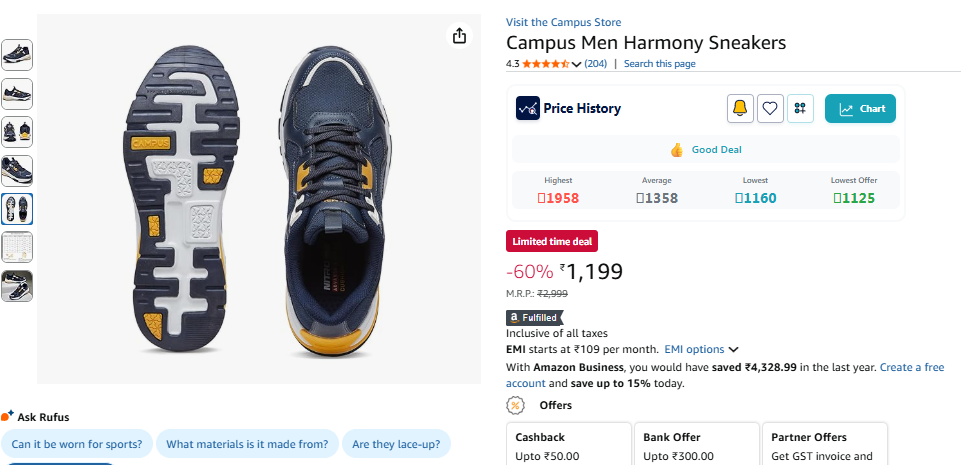
Task: Click the share icon on product image
Action: click(x=459, y=36)
